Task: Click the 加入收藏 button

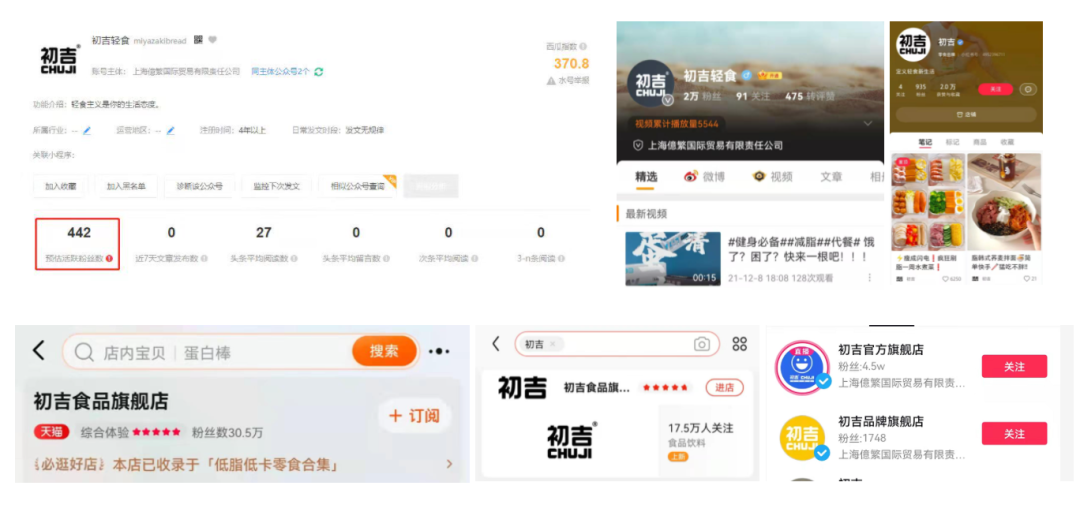Action: tap(61, 186)
